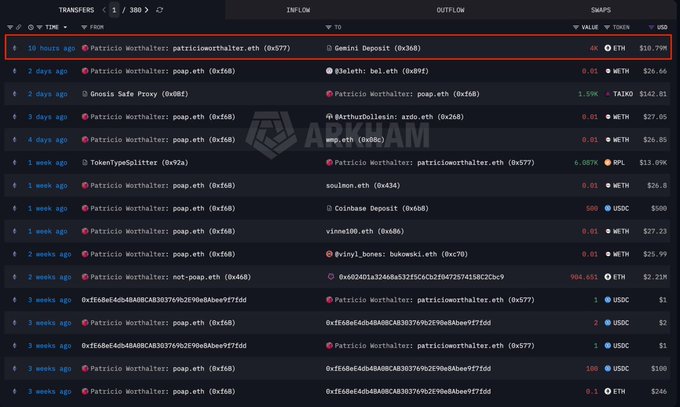Click the Gnosis Safe Proxy contract icon
This screenshot has height=407, width=680.
[85, 94]
